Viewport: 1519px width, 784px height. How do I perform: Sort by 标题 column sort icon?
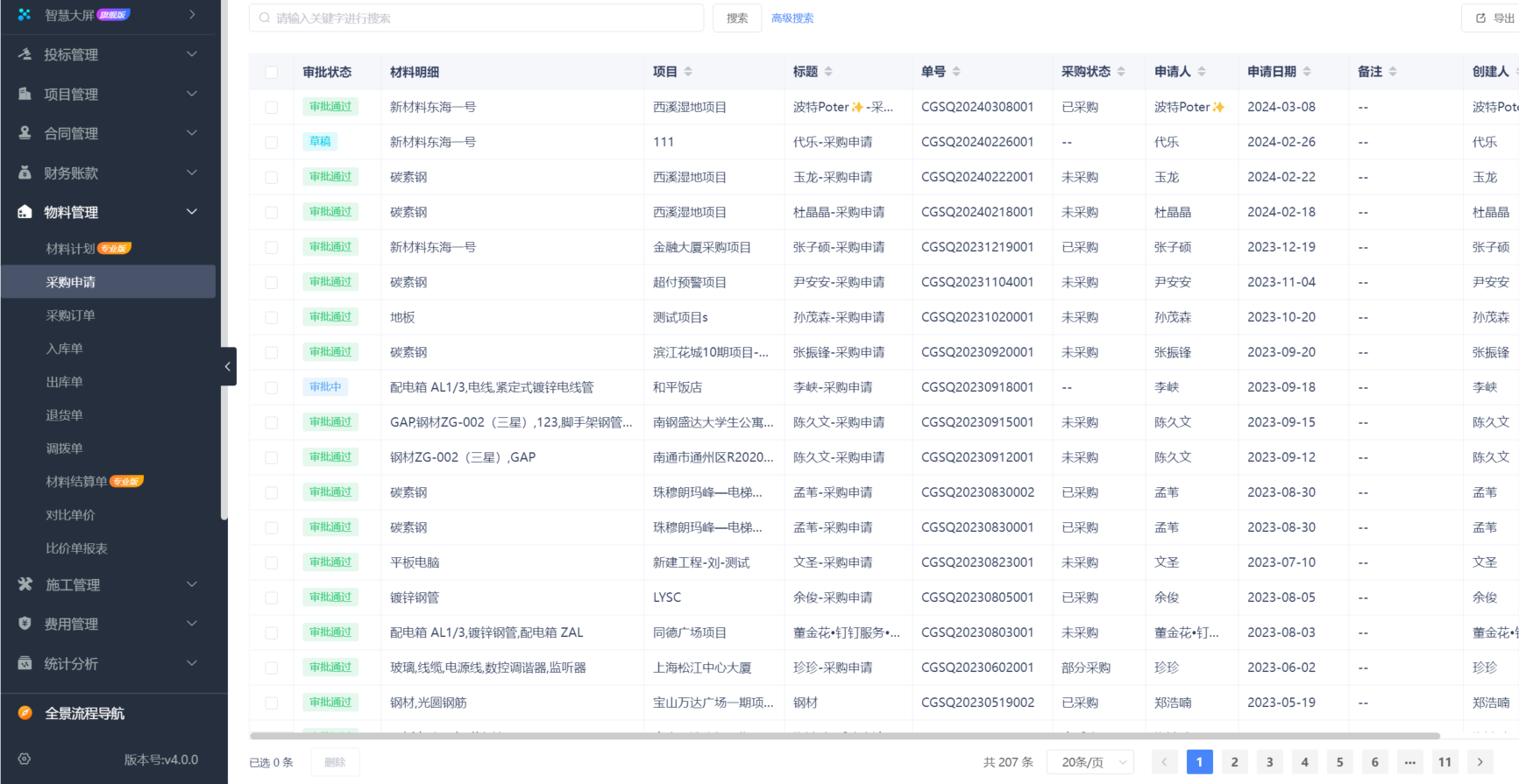tap(828, 72)
